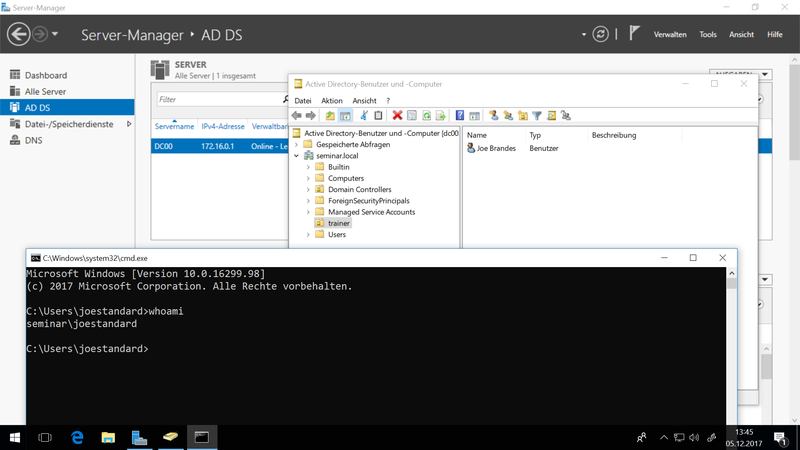Open the Tools menu in Server Manager
The height and width of the screenshot is (450, 800).
click(708, 34)
